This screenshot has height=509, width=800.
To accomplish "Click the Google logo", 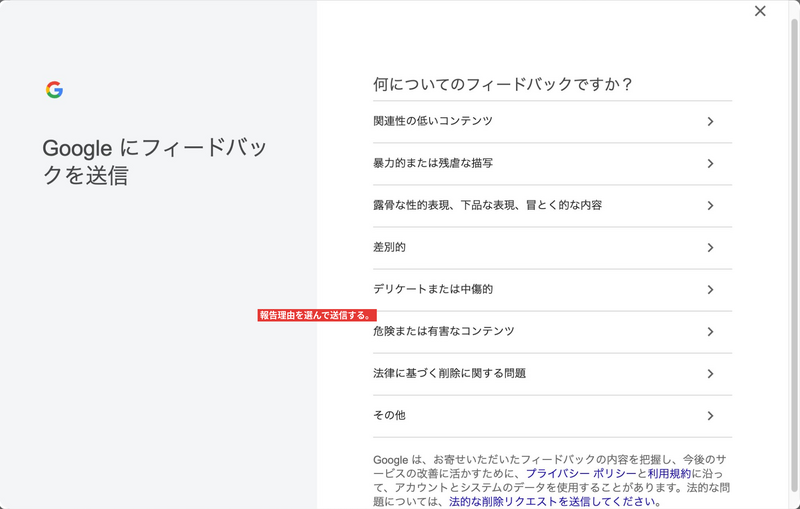I will [55, 90].
